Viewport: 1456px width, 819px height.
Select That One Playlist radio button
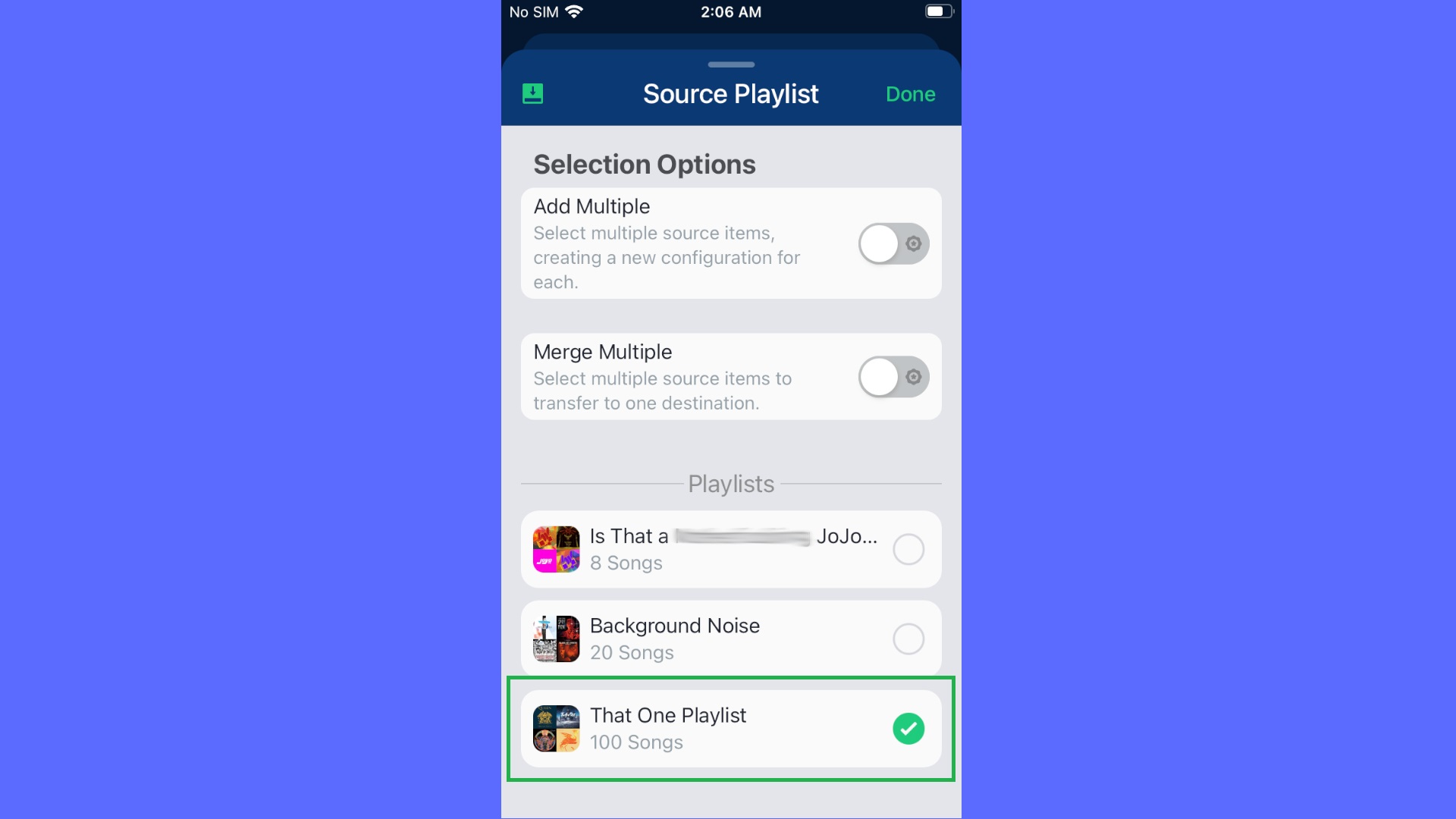click(908, 727)
